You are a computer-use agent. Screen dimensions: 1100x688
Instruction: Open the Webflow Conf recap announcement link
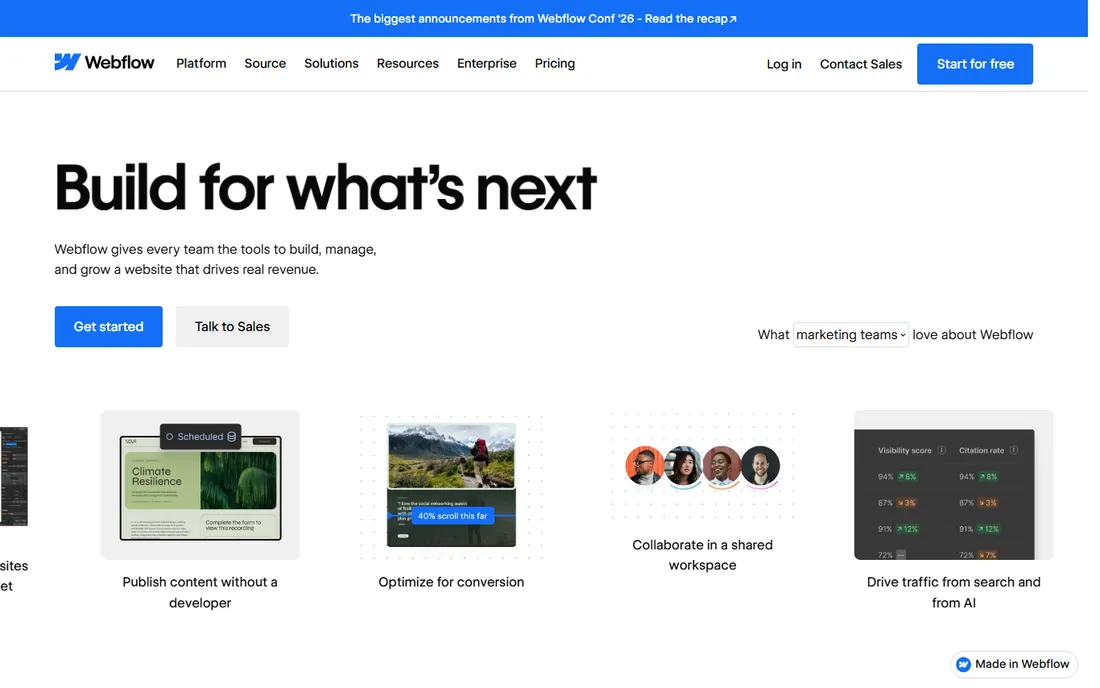coord(544,18)
